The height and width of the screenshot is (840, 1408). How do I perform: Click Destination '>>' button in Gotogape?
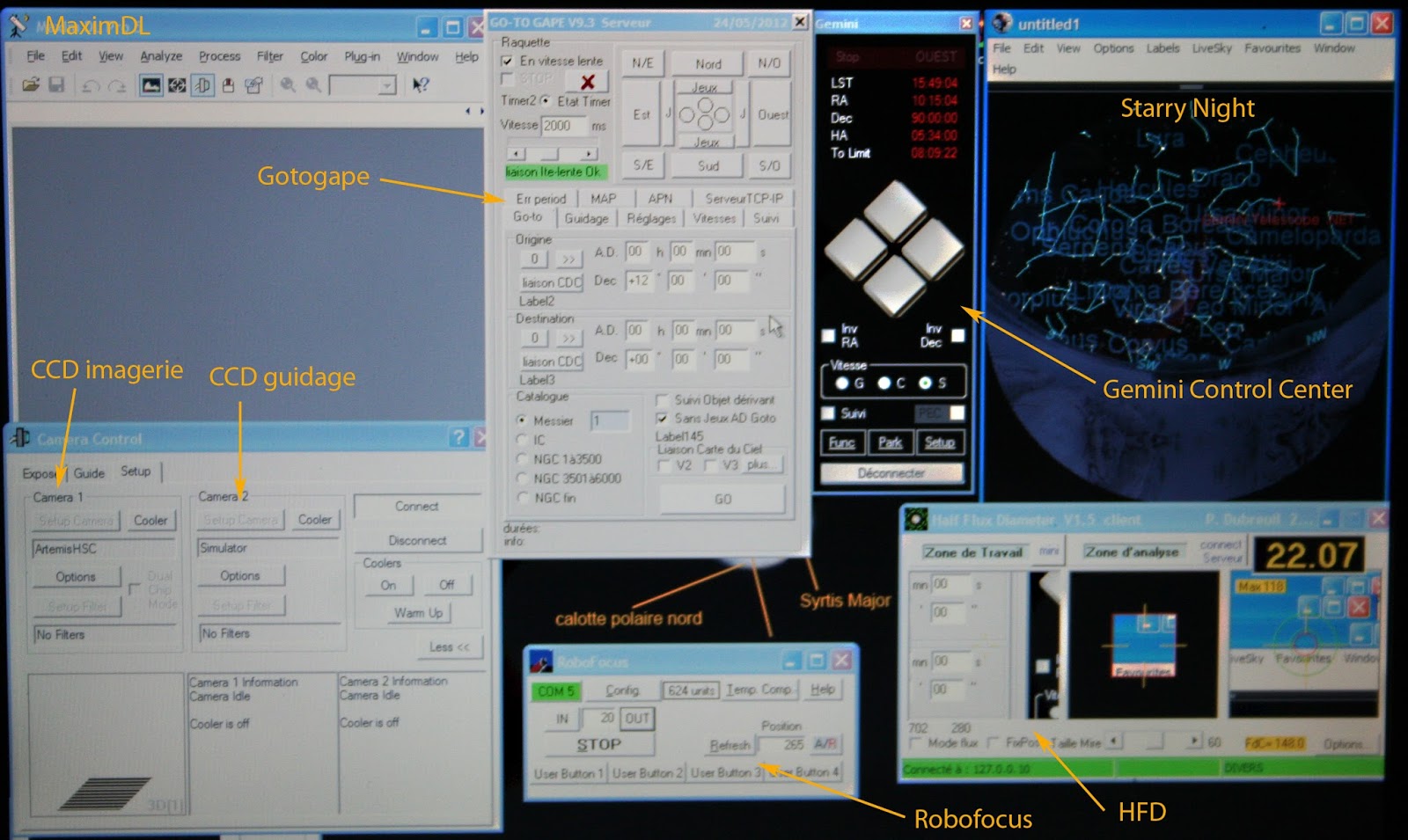coord(568,339)
